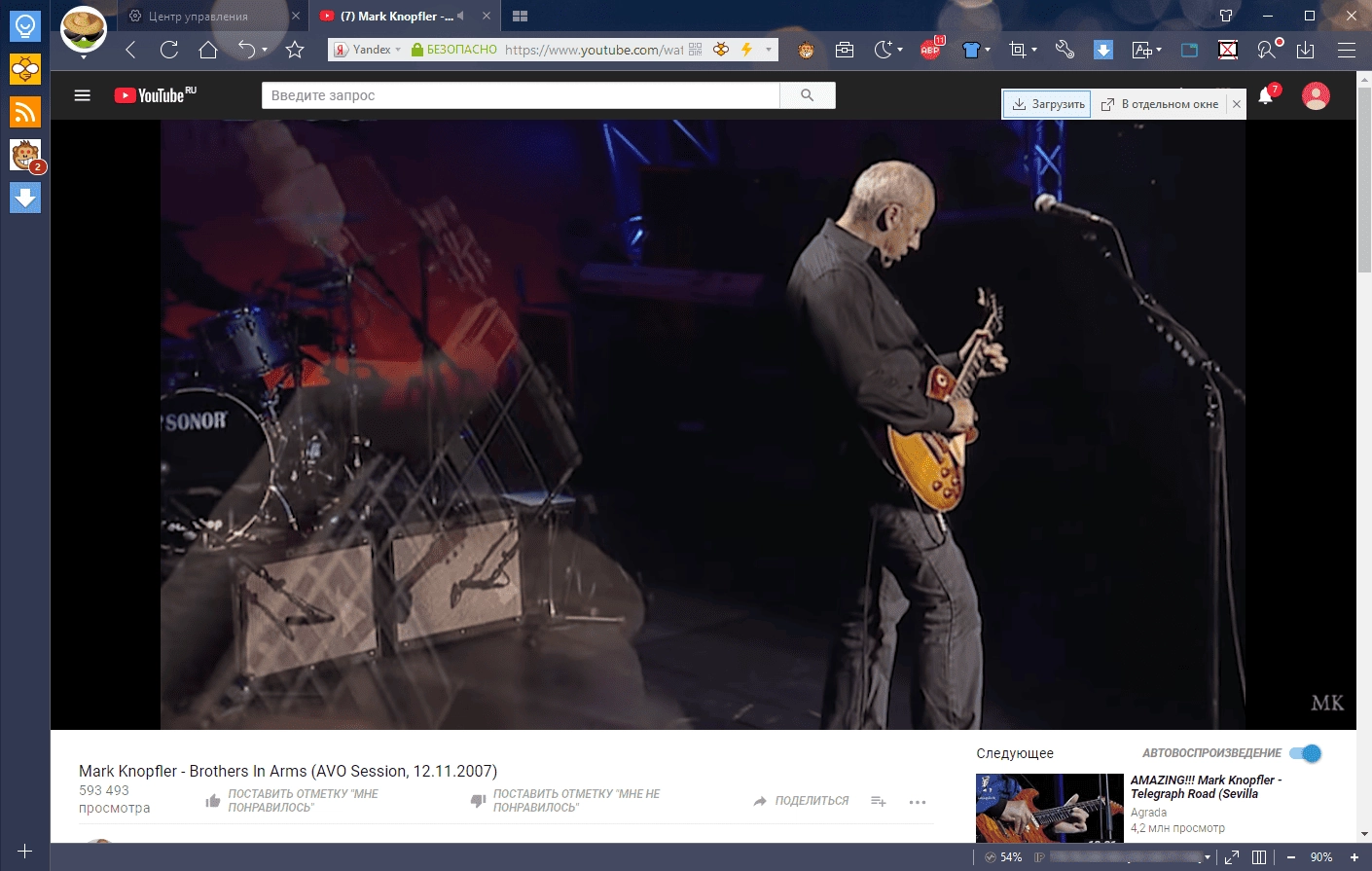Viewport: 1372px width, 871px height.
Task: Toggle the autoplay switch
Action: point(1305,753)
